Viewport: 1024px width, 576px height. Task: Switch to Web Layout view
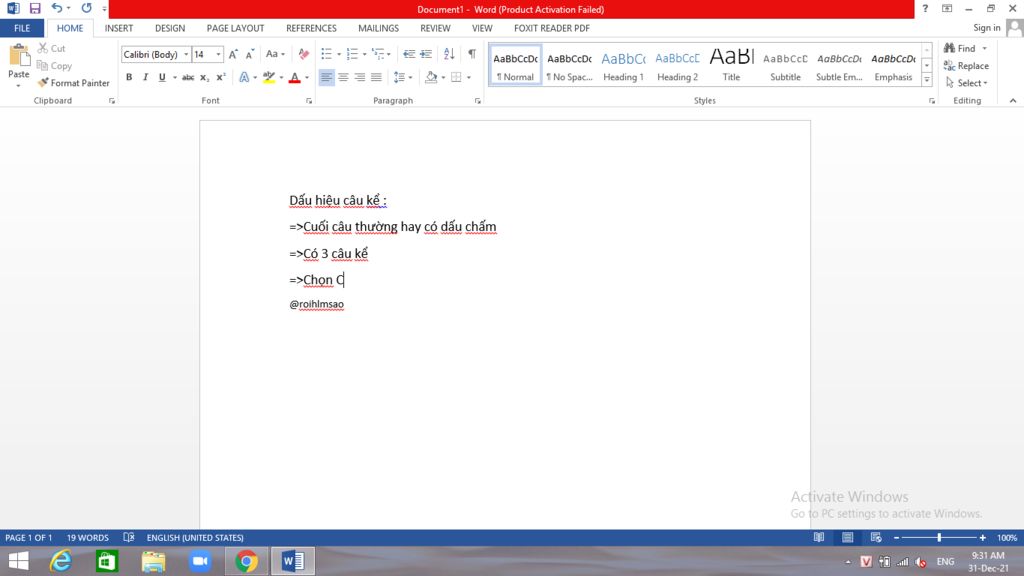pyautogui.click(x=876, y=537)
